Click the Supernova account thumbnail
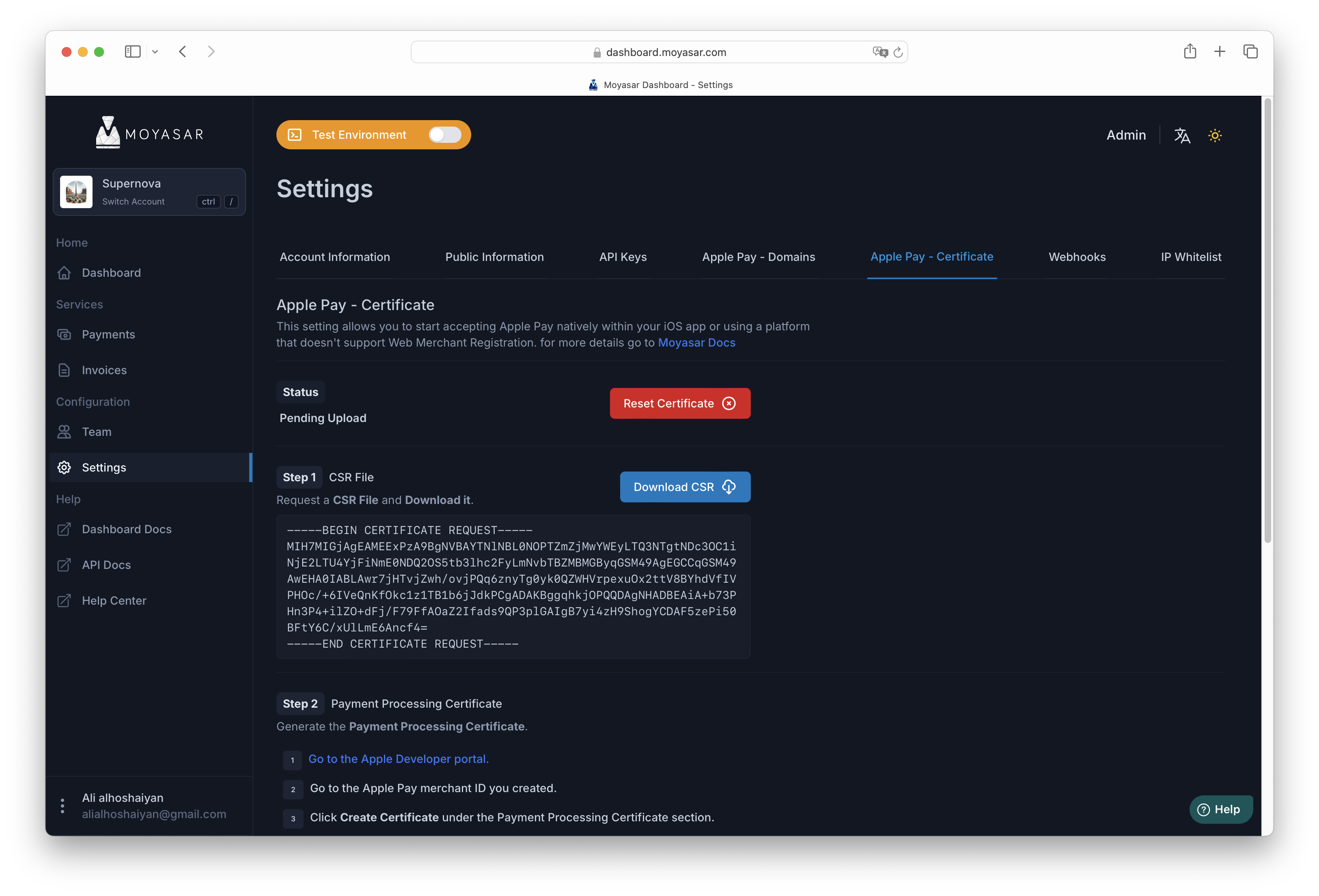 point(76,191)
